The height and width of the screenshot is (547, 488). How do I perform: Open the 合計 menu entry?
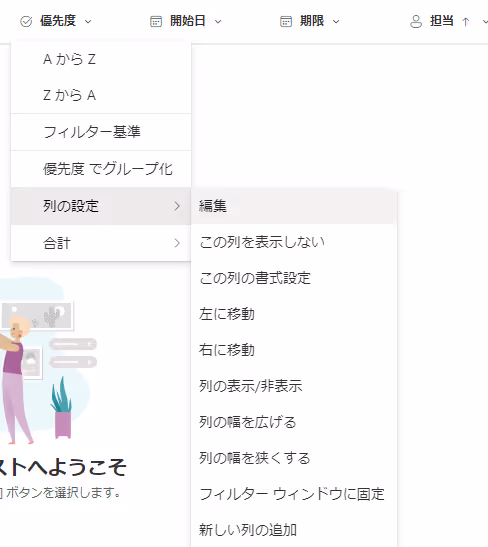pyautogui.click(x=101, y=243)
